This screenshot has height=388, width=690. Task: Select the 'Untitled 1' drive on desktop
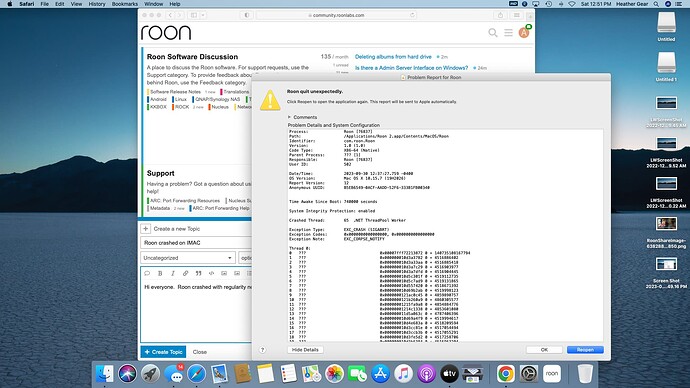tap(666, 67)
